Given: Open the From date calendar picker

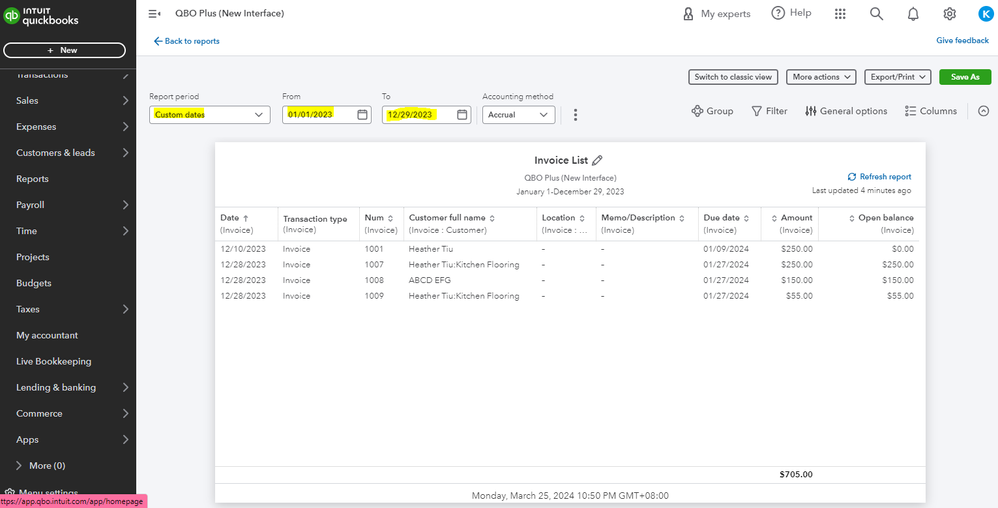Looking at the screenshot, I should 363,115.
